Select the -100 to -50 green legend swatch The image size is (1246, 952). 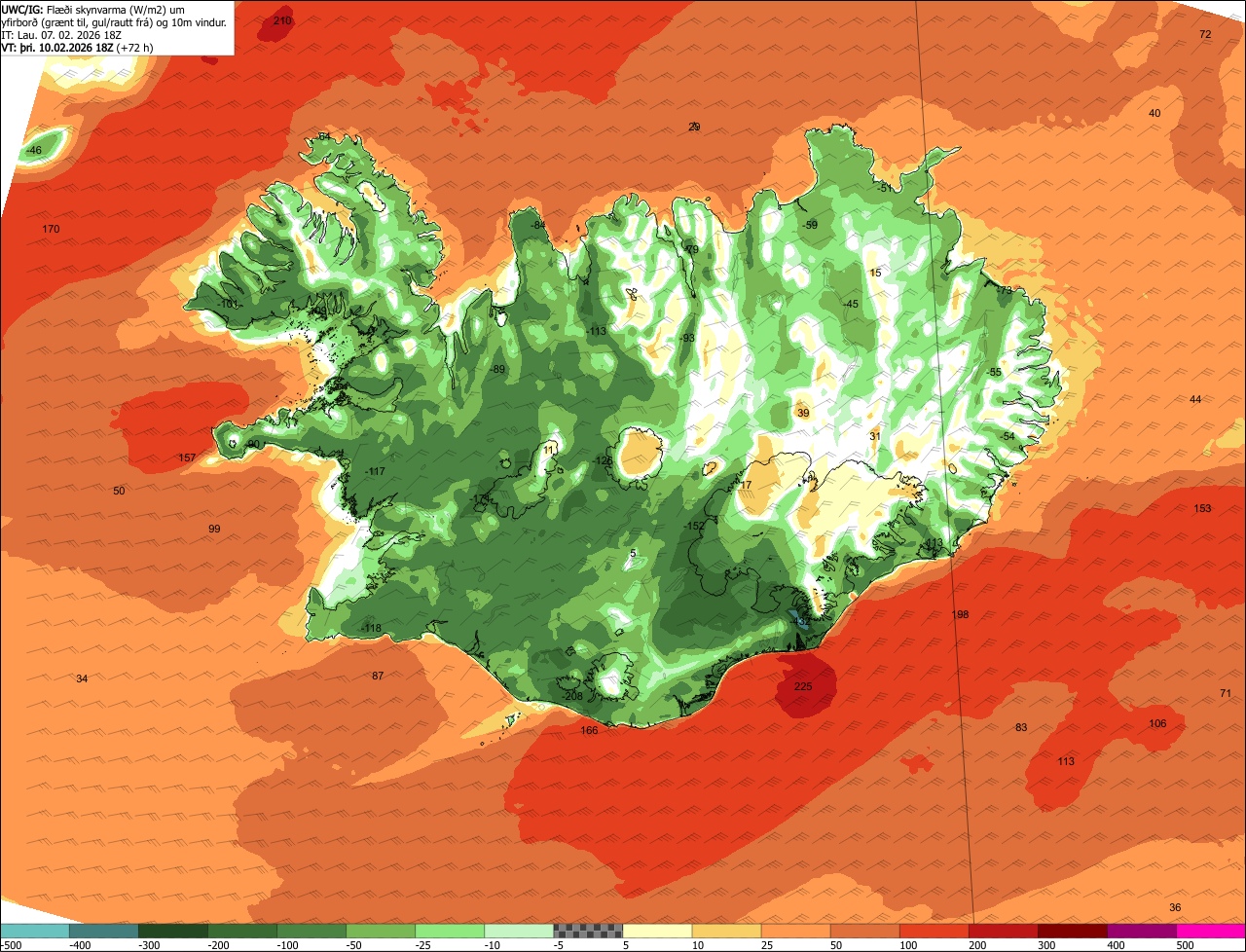[x=311, y=931]
